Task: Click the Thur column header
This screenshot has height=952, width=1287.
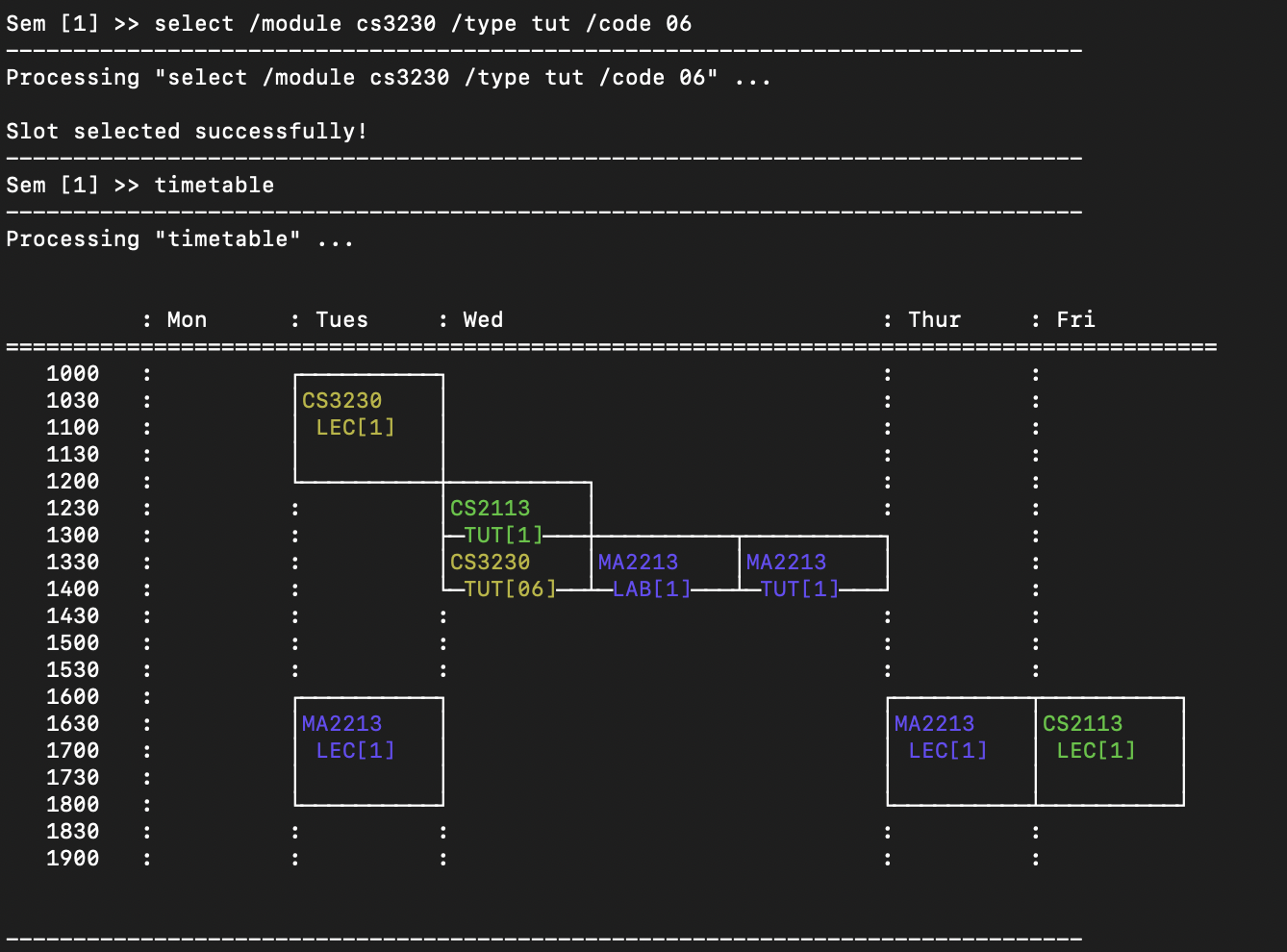Action: tap(934, 320)
